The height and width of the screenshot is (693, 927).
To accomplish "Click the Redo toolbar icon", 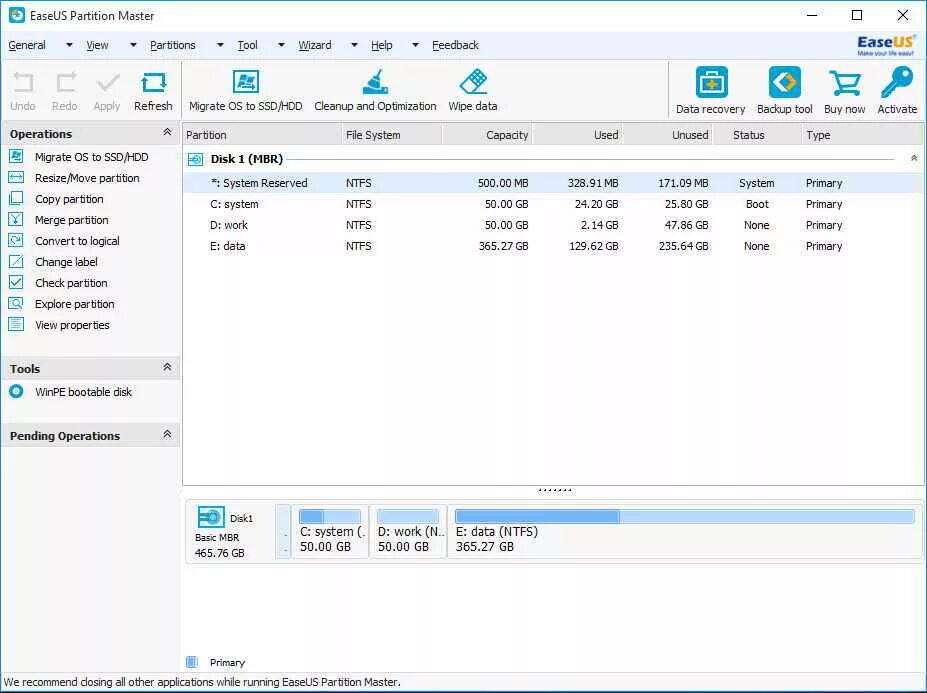I will pos(64,91).
